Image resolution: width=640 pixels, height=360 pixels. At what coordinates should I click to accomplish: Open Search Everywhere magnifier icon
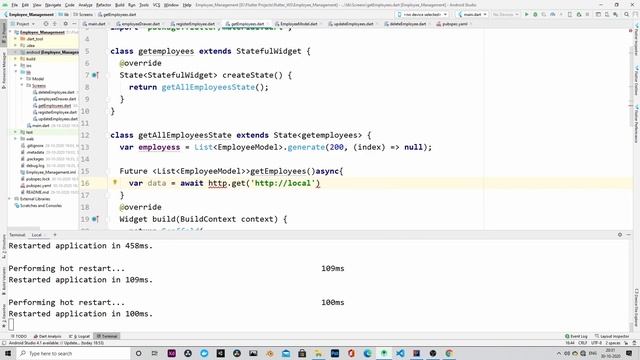click(x=627, y=14)
